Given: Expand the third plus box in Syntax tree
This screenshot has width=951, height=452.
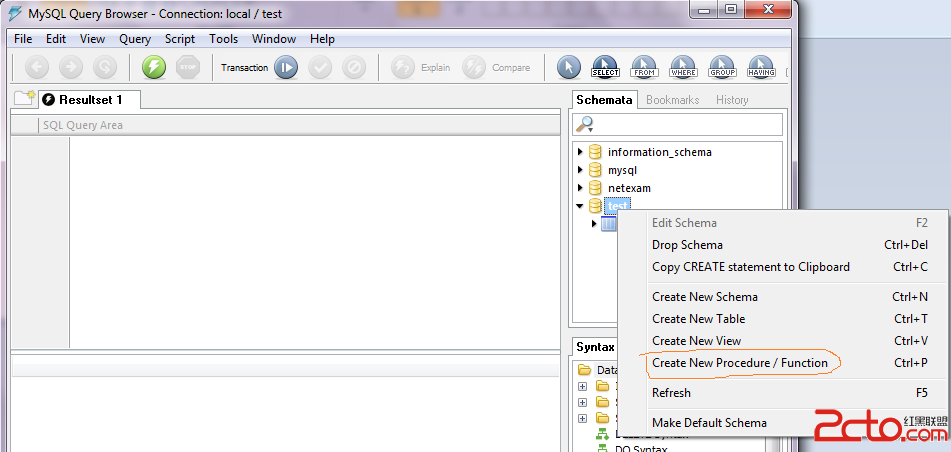Looking at the screenshot, I should (583, 417).
